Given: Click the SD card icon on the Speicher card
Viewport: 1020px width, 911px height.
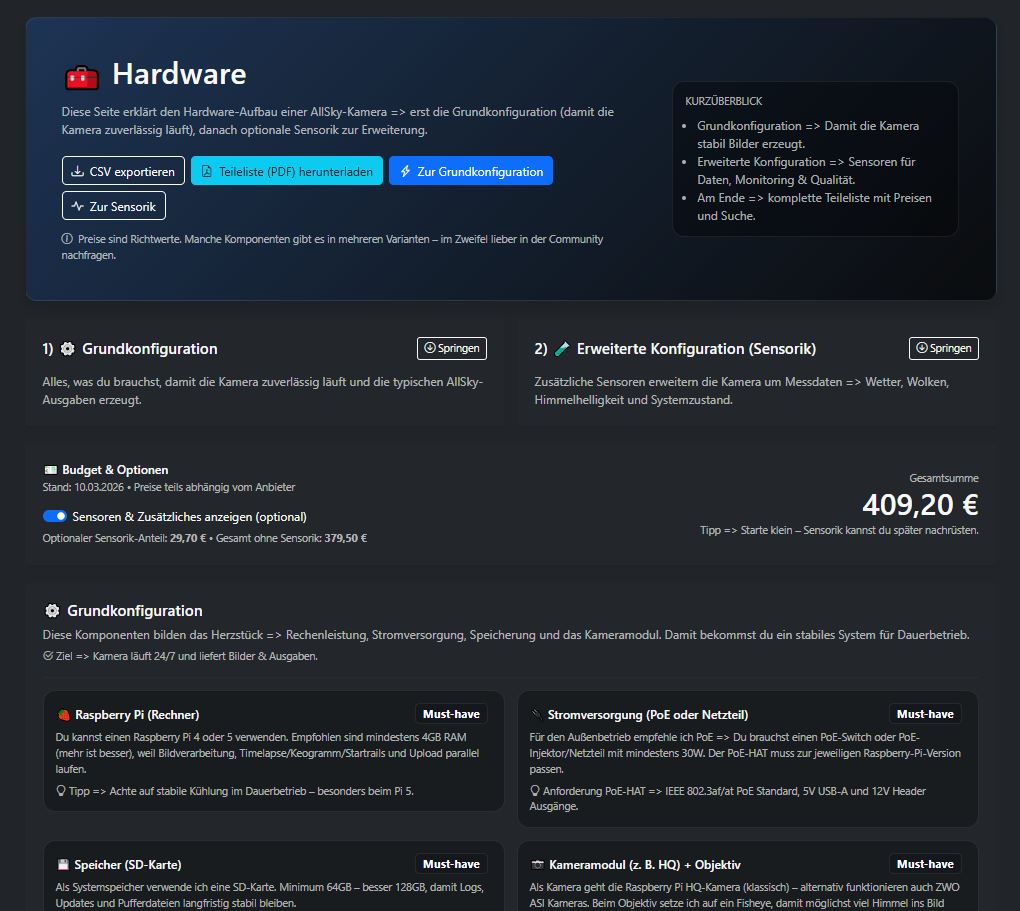Looking at the screenshot, I should coord(65,863).
